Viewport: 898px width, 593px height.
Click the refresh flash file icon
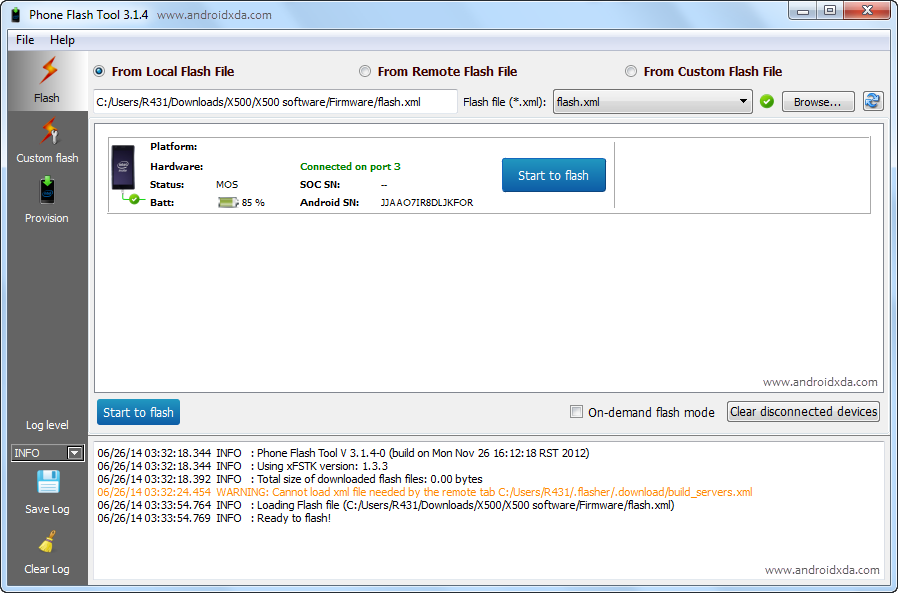873,101
